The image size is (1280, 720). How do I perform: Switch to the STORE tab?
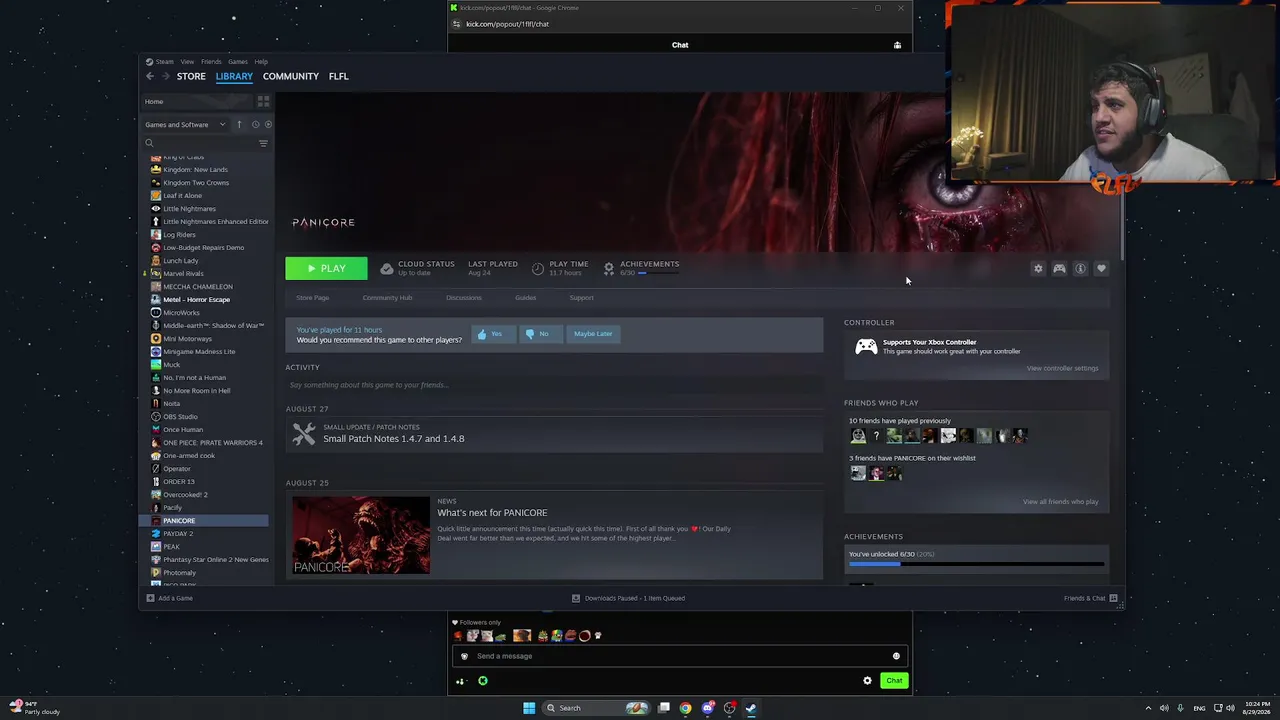point(191,76)
